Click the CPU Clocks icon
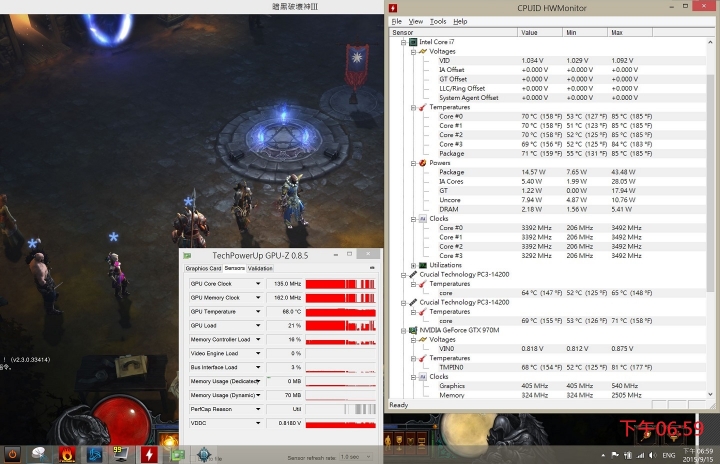Image resolution: width=720 pixels, height=464 pixels. point(423,219)
